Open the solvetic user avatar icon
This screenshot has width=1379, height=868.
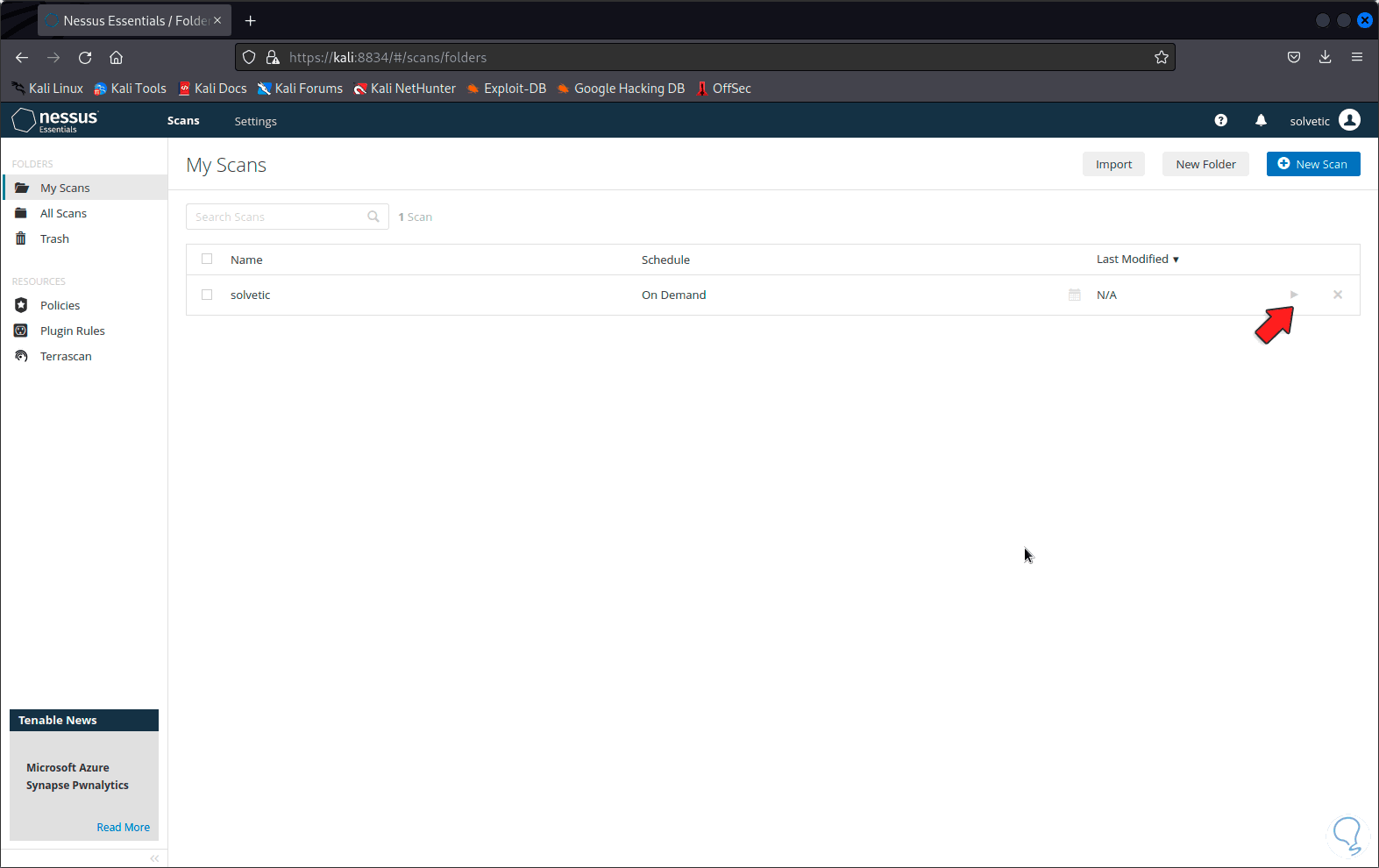(1350, 120)
